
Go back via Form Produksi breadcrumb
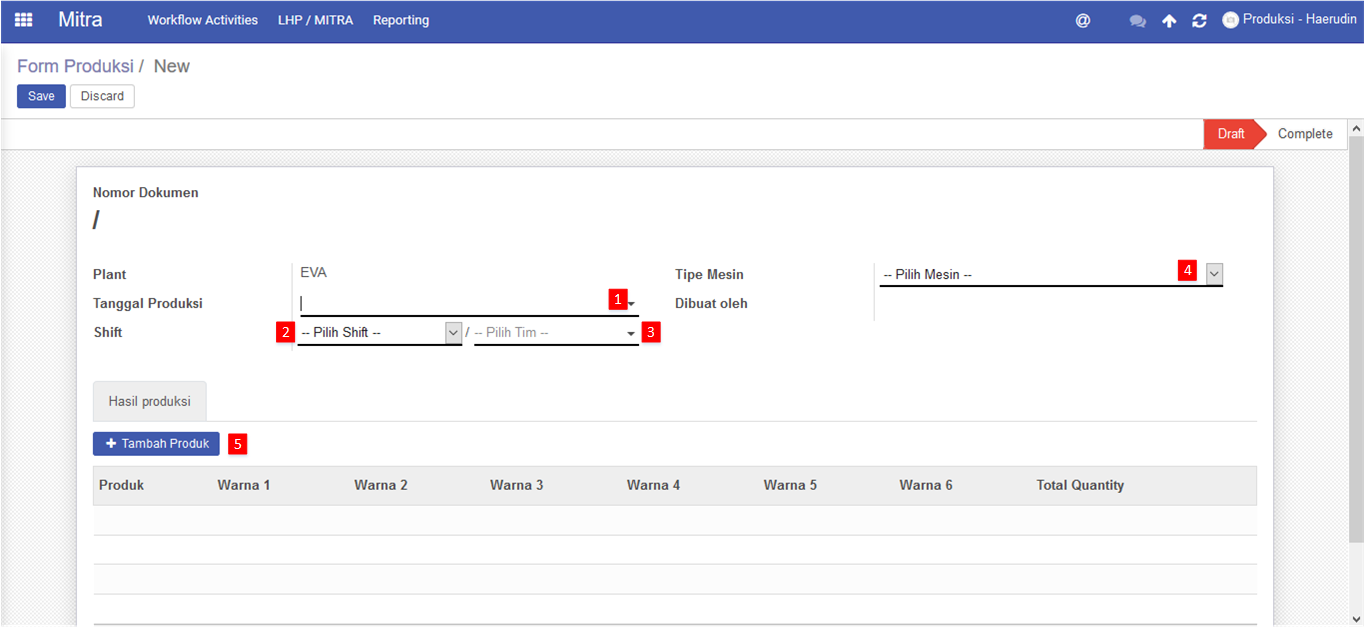click(75, 66)
